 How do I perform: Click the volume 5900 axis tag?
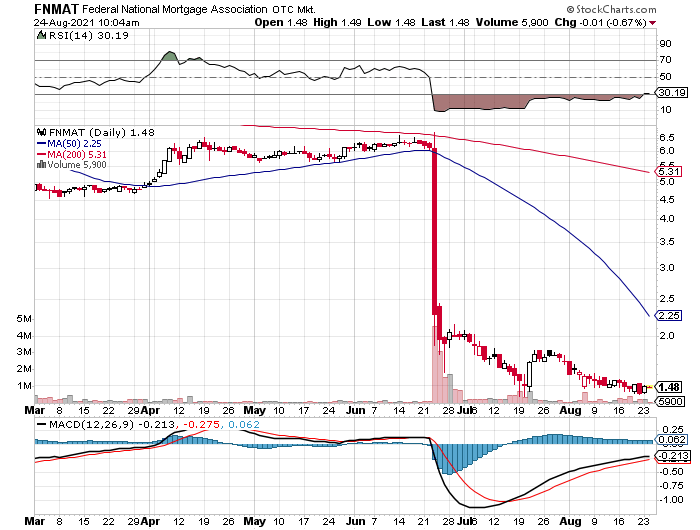pos(669,401)
